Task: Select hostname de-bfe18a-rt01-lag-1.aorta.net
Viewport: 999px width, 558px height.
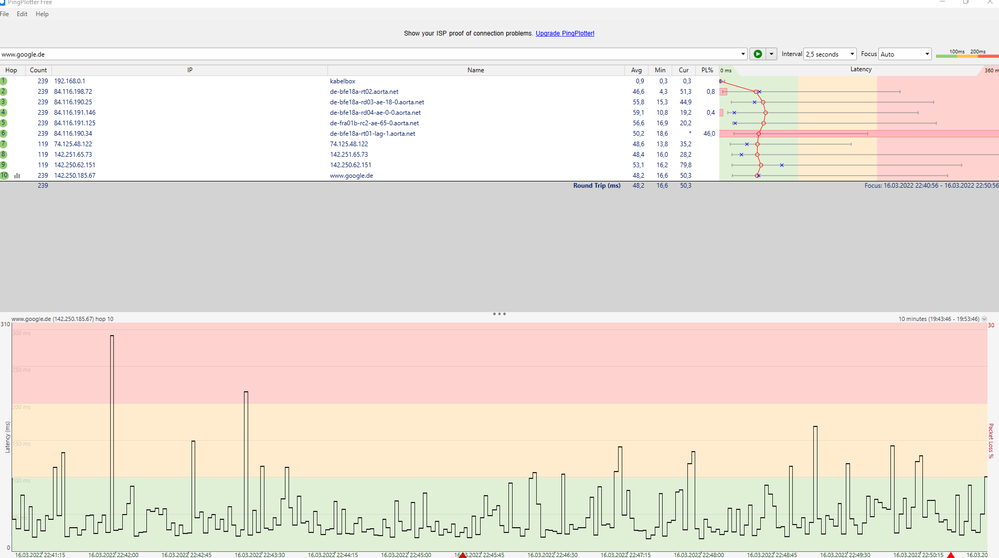Action: 372,134
